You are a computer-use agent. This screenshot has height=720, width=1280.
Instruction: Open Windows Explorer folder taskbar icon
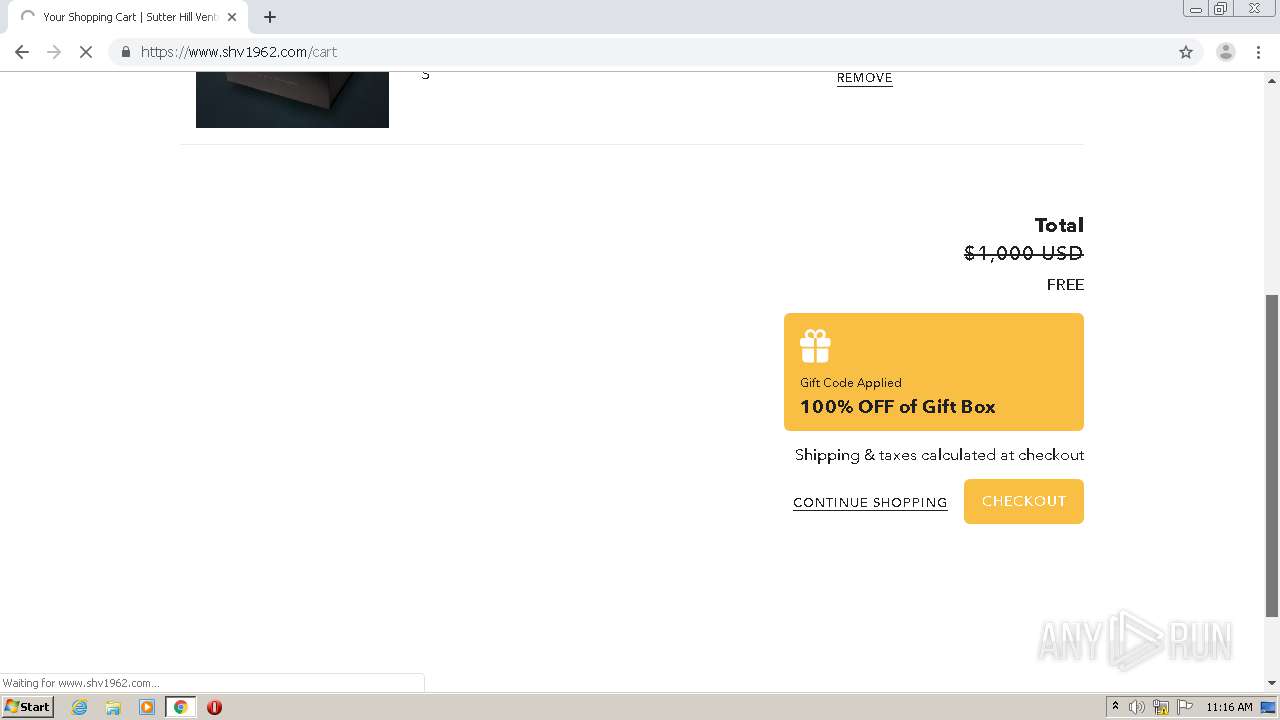113,707
